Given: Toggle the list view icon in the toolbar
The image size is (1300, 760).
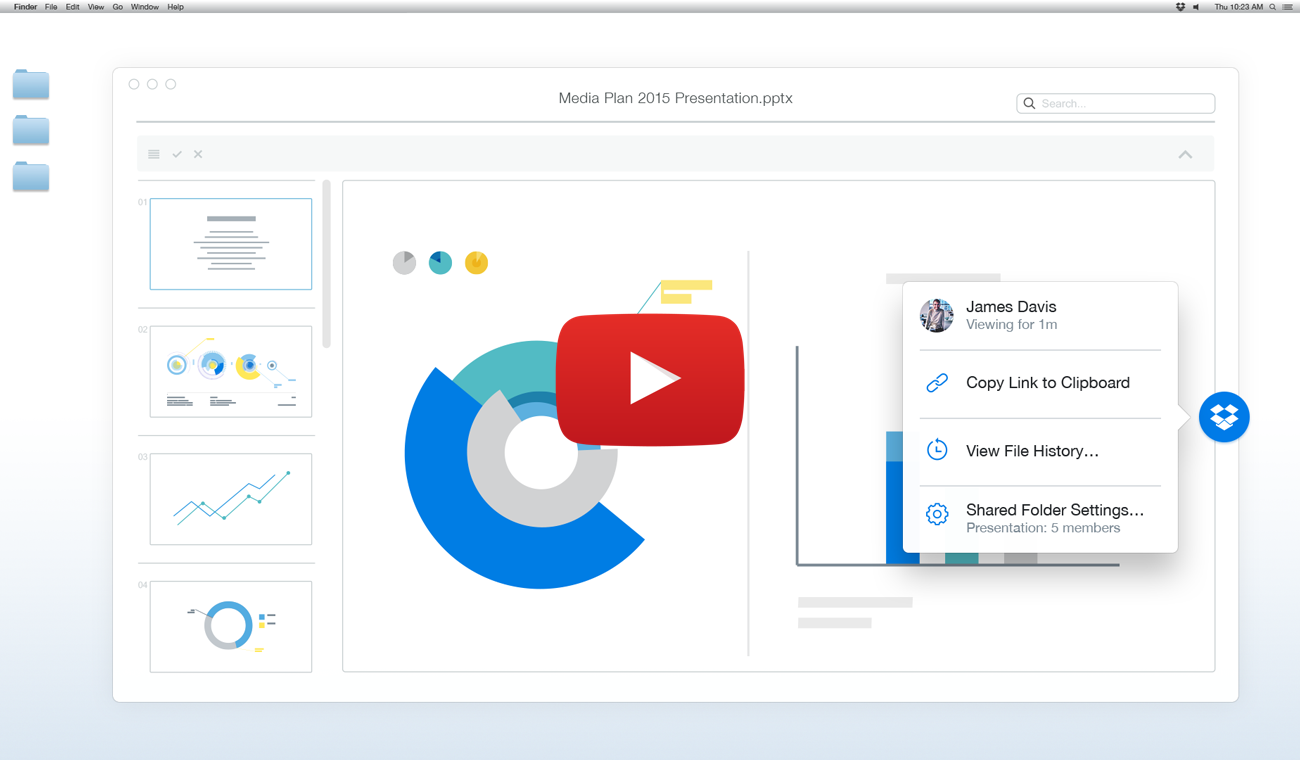Looking at the screenshot, I should 153,154.
